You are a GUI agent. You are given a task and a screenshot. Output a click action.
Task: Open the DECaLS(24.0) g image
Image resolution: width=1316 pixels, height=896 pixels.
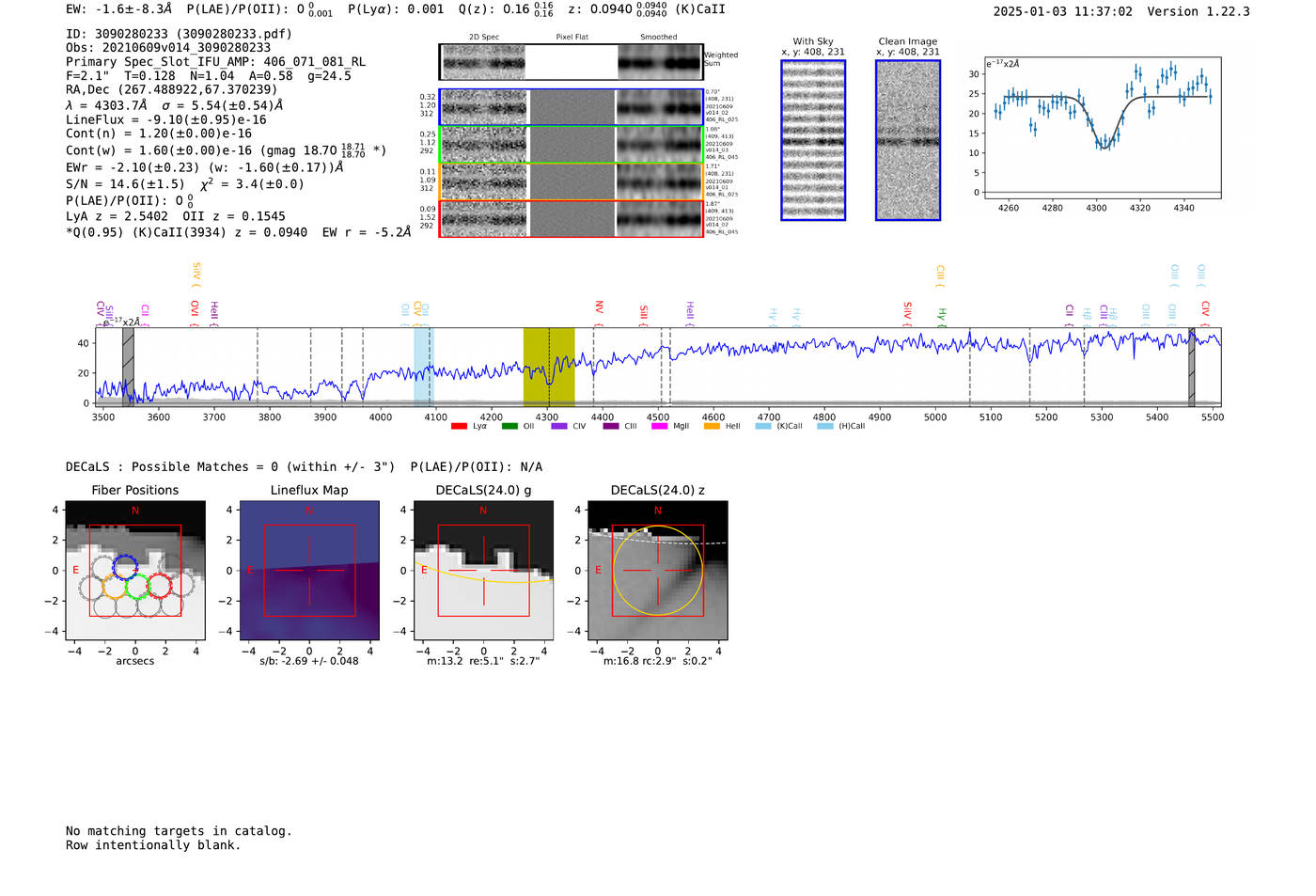[484, 570]
